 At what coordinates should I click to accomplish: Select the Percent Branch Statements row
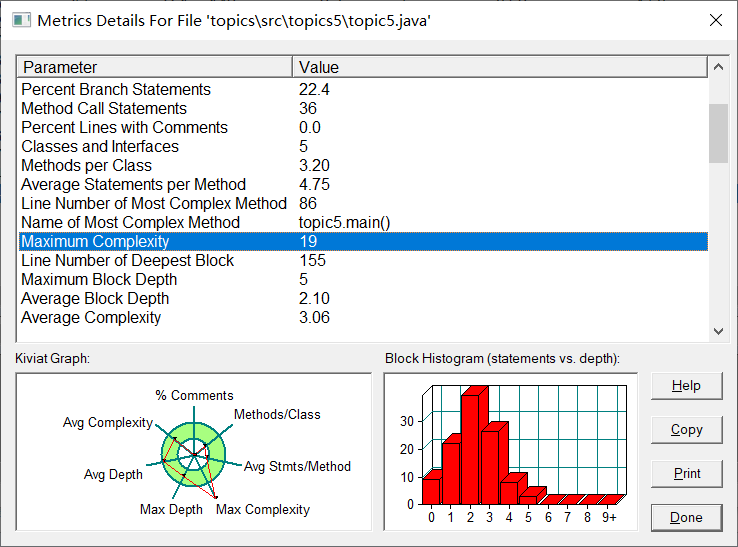(362, 89)
